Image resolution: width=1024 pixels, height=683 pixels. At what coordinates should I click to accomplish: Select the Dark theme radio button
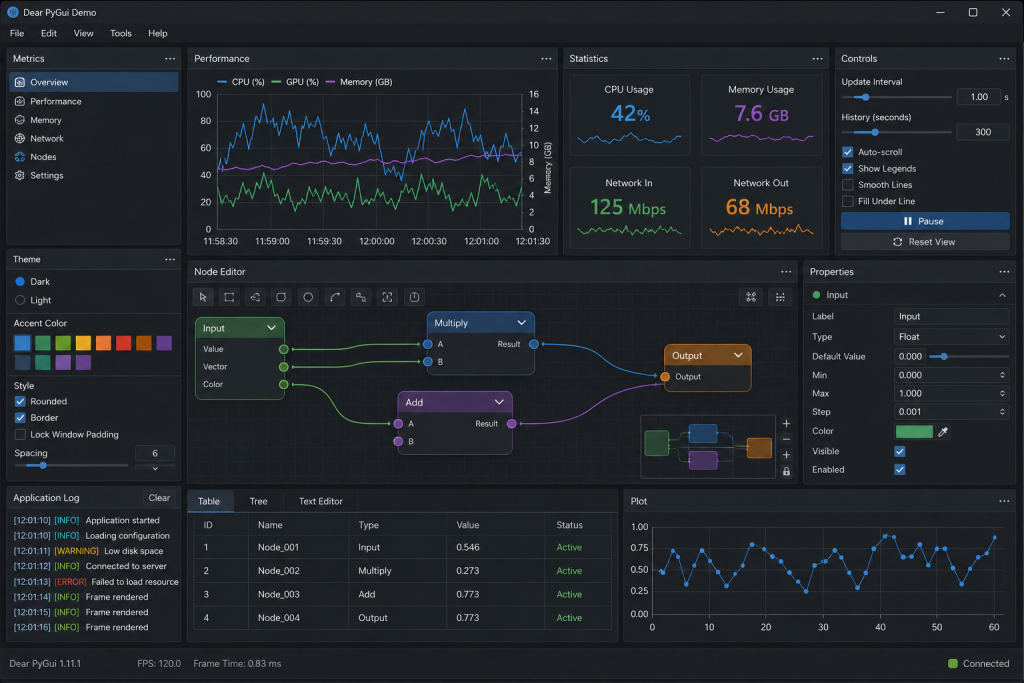pyautogui.click(x=20, y=281)
